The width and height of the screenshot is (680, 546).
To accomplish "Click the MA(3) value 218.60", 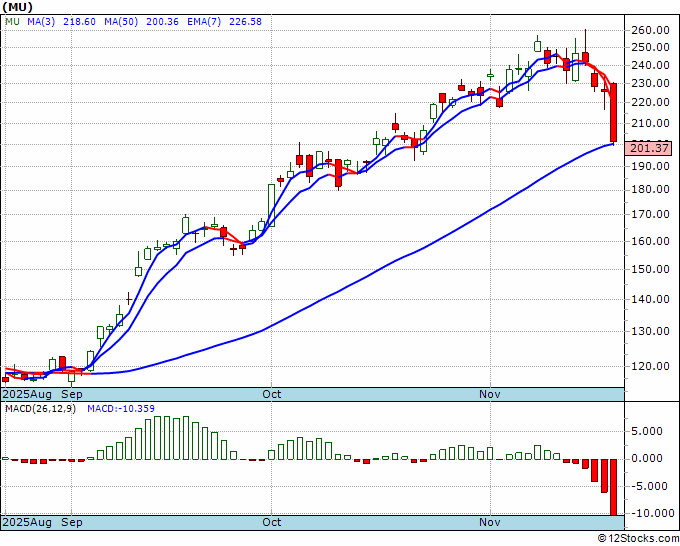I will 79,22.
